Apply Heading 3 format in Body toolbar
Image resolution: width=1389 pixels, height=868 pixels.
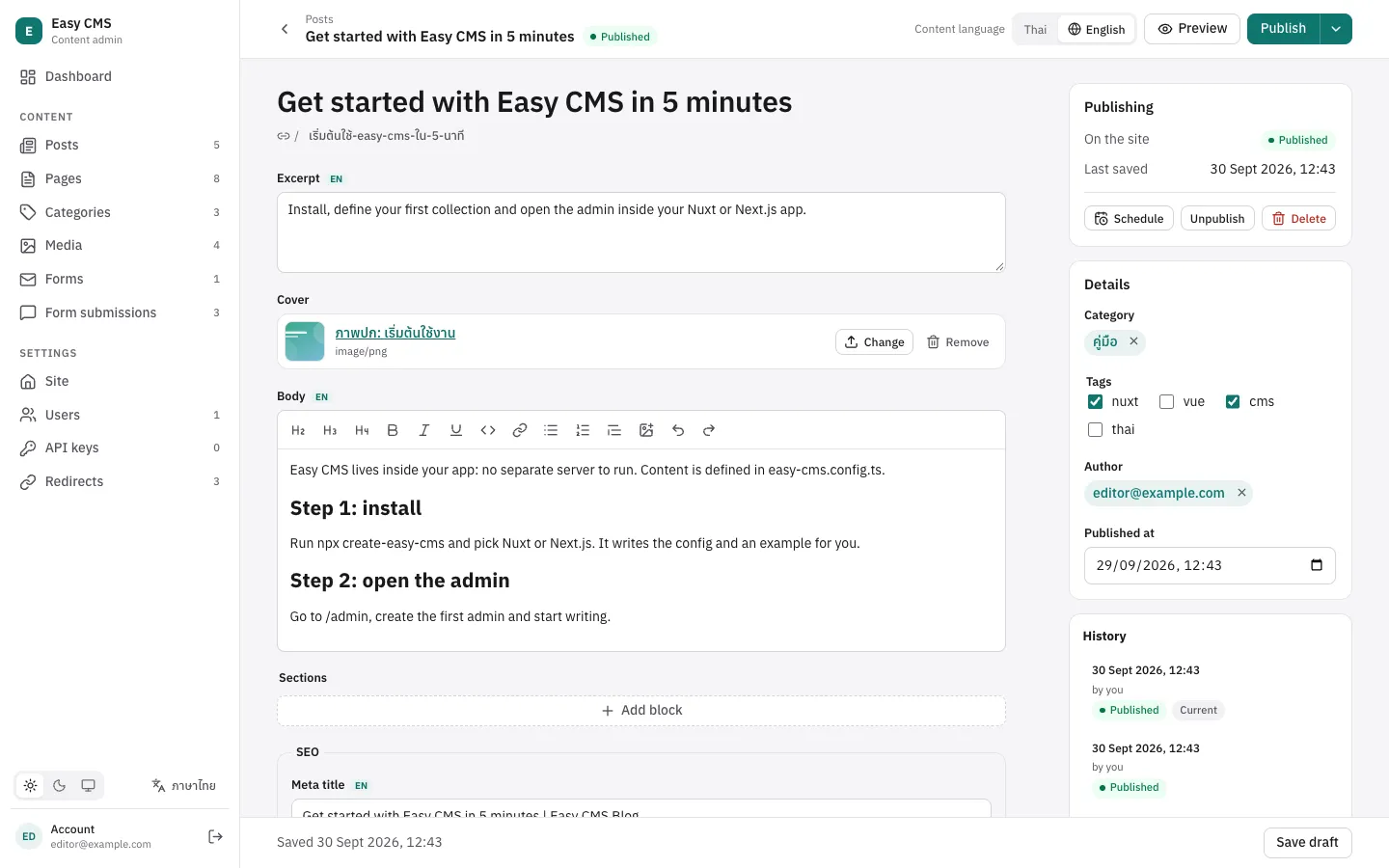(x=330, y=430)
